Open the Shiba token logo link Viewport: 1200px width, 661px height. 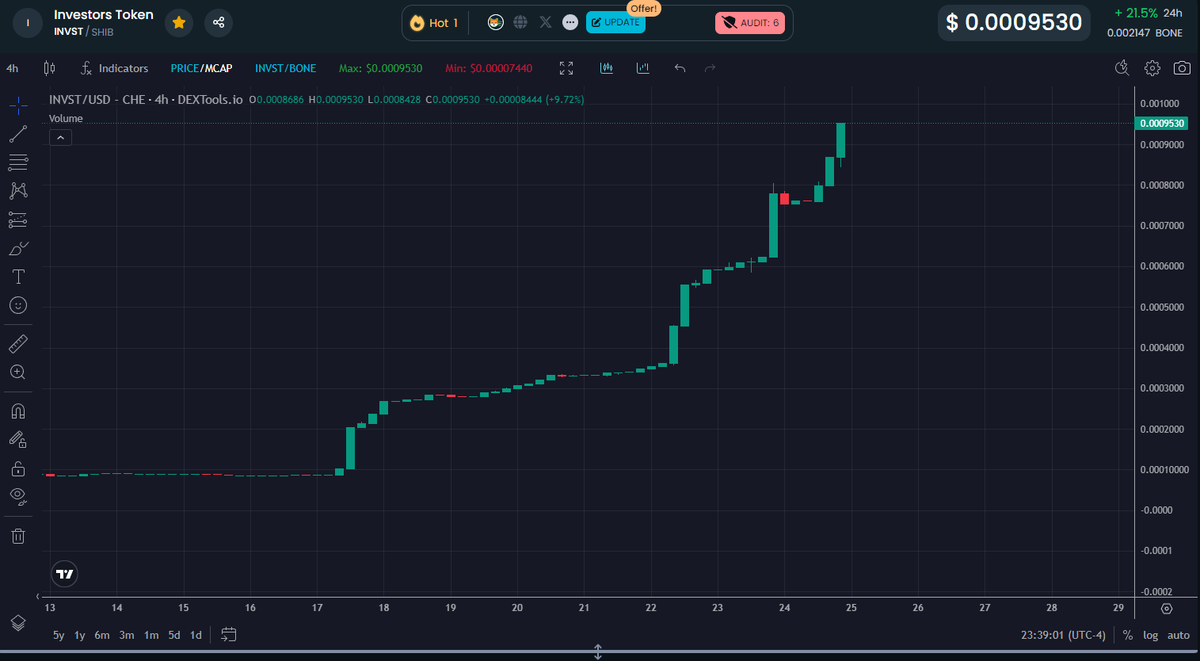coord(495,22)
